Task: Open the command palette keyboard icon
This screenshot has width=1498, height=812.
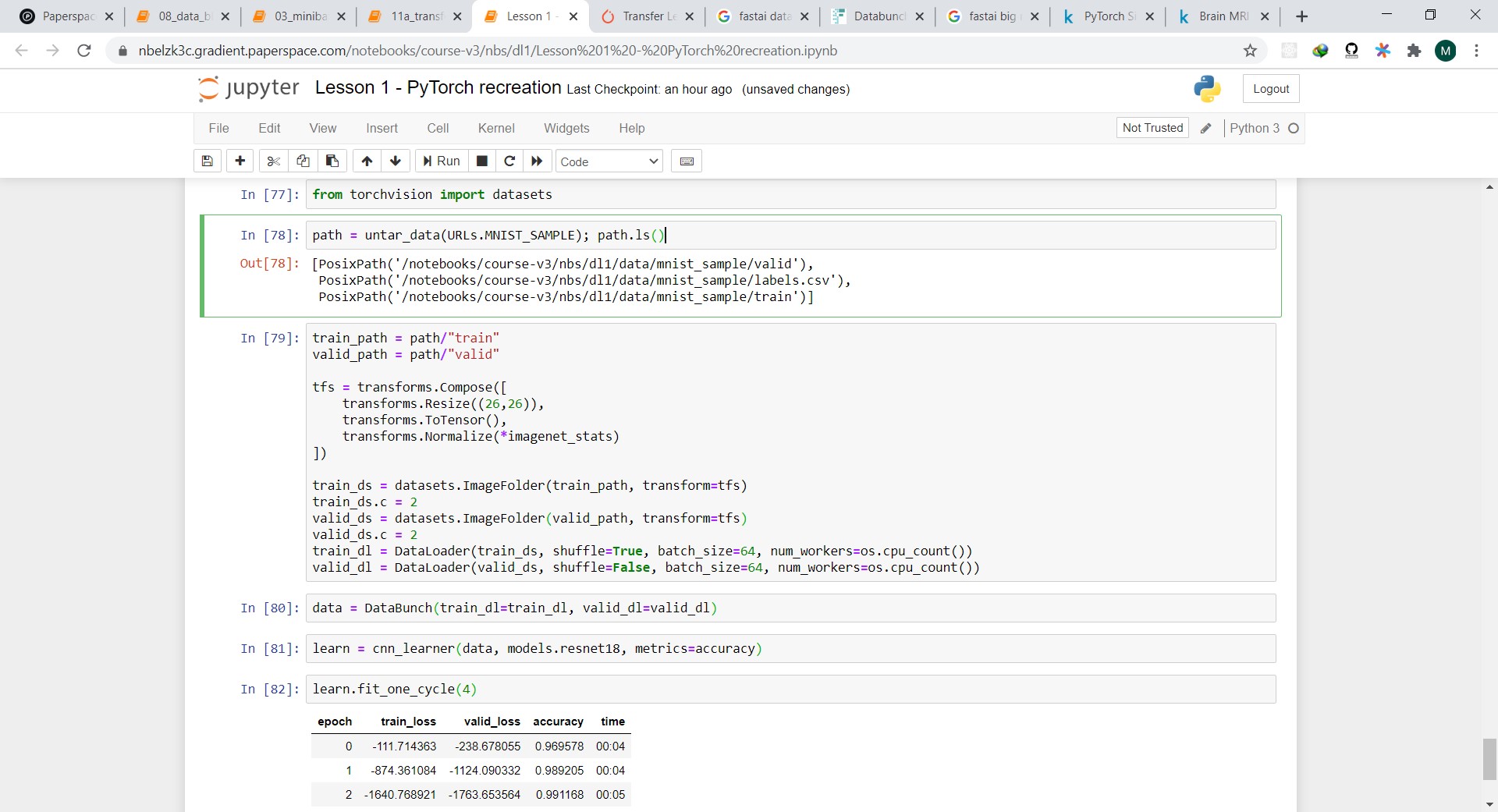Action: click(687, 161)
